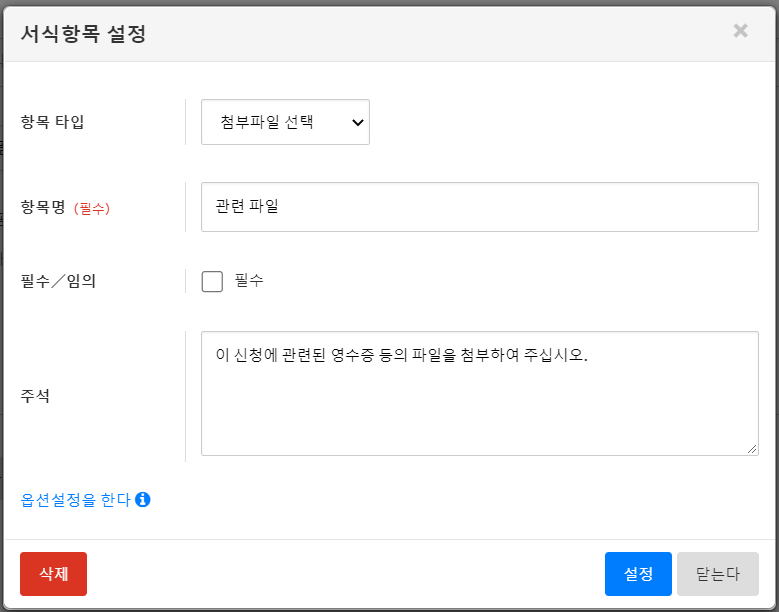This screenshot has height=612, width=779.
Task: Click the X icon in dialog header
Action: point(740,31)
